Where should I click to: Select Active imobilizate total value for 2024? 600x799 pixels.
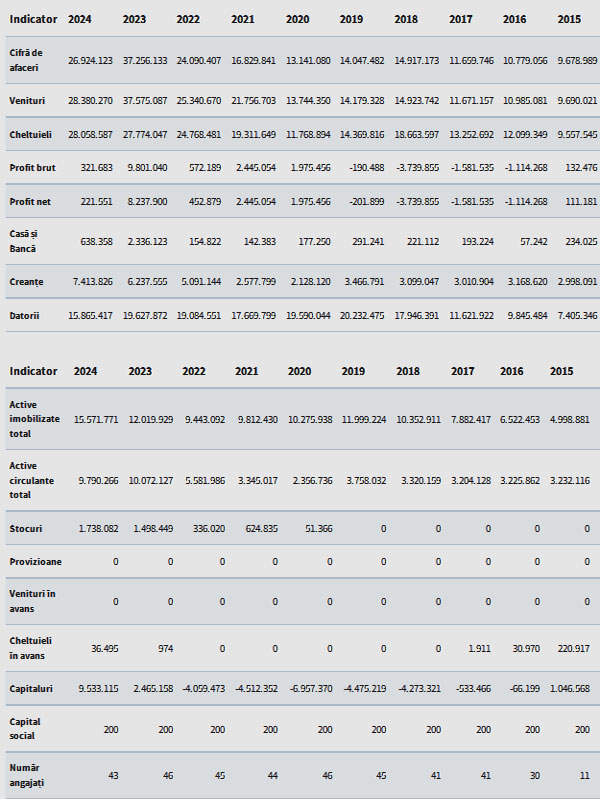pyautogui.click(x=96, y=419)
